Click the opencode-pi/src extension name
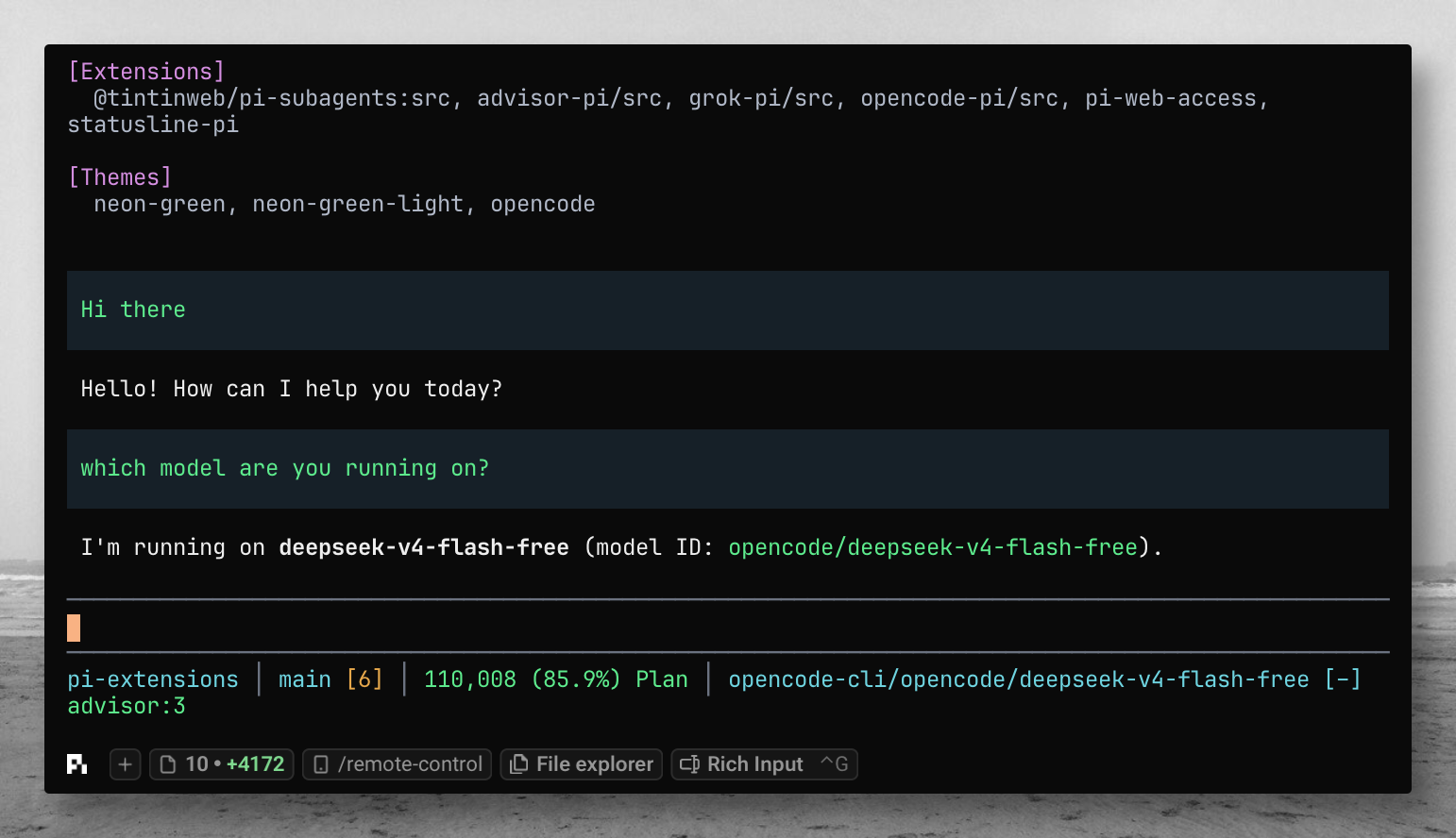The height and width of the screenshot is (838, 1456). [x=959, y=98]
